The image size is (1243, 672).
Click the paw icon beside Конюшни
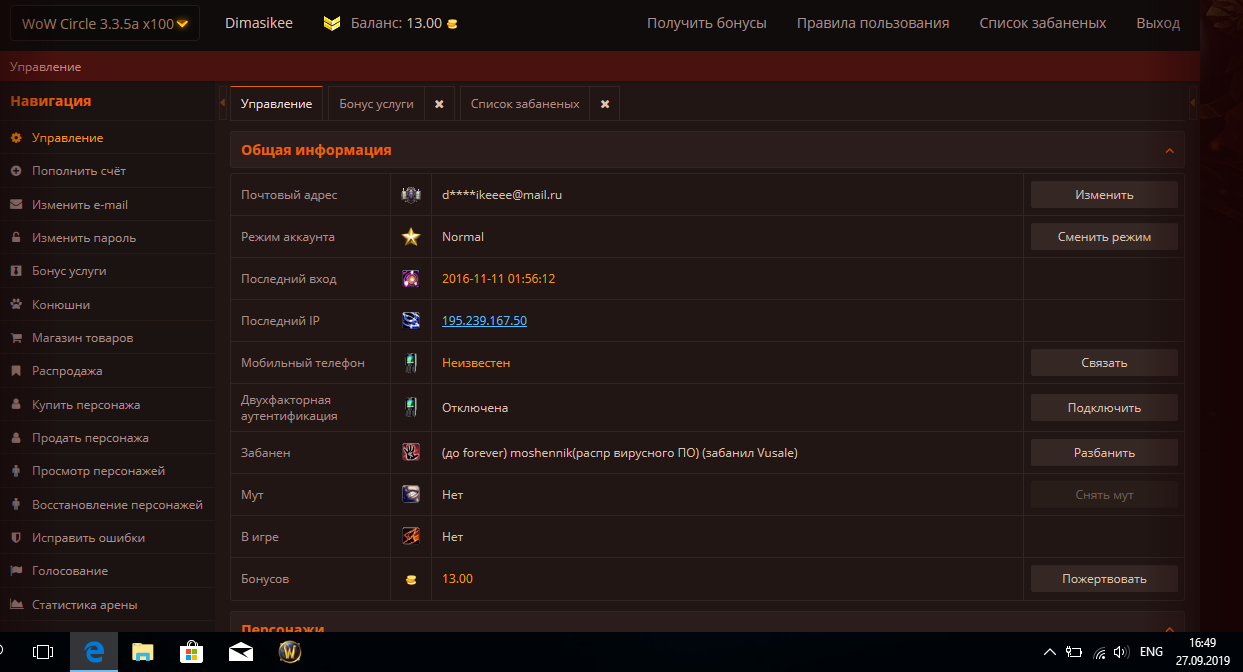click(x=16, y=305)
